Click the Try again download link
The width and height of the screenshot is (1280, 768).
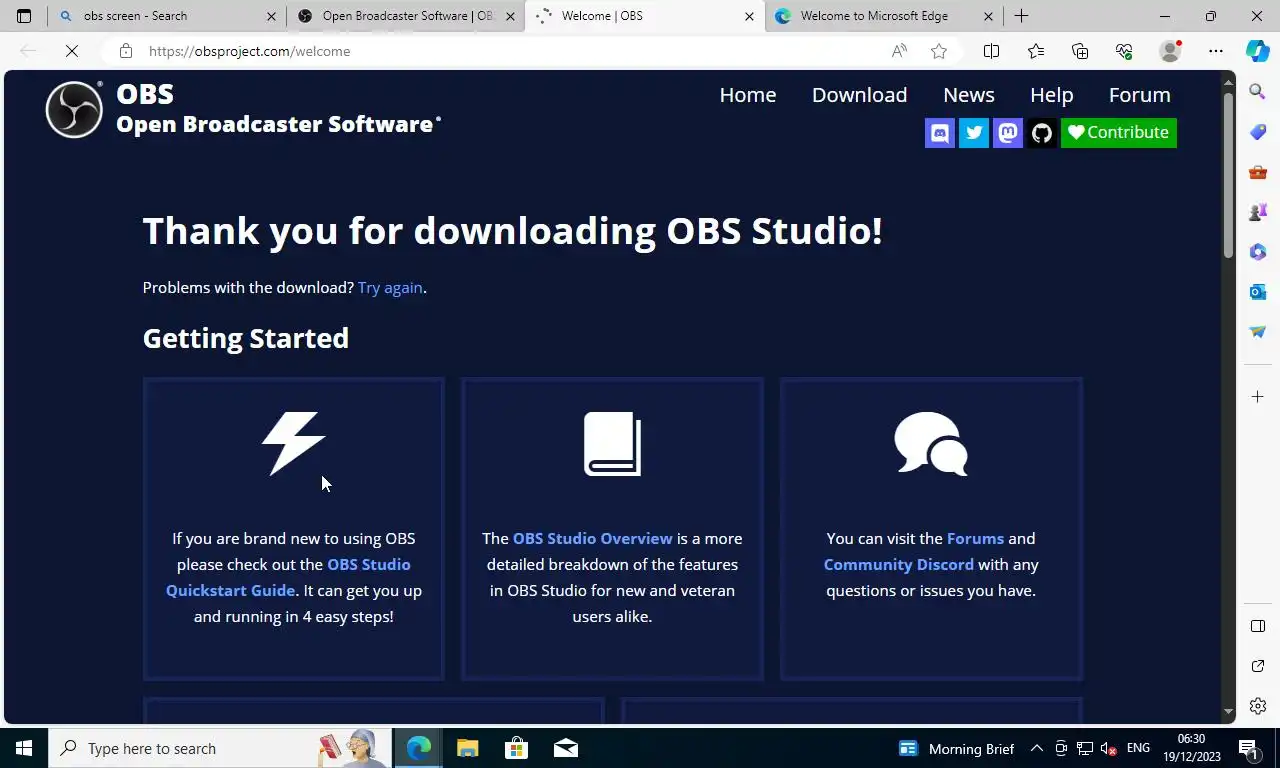(390, 288)
